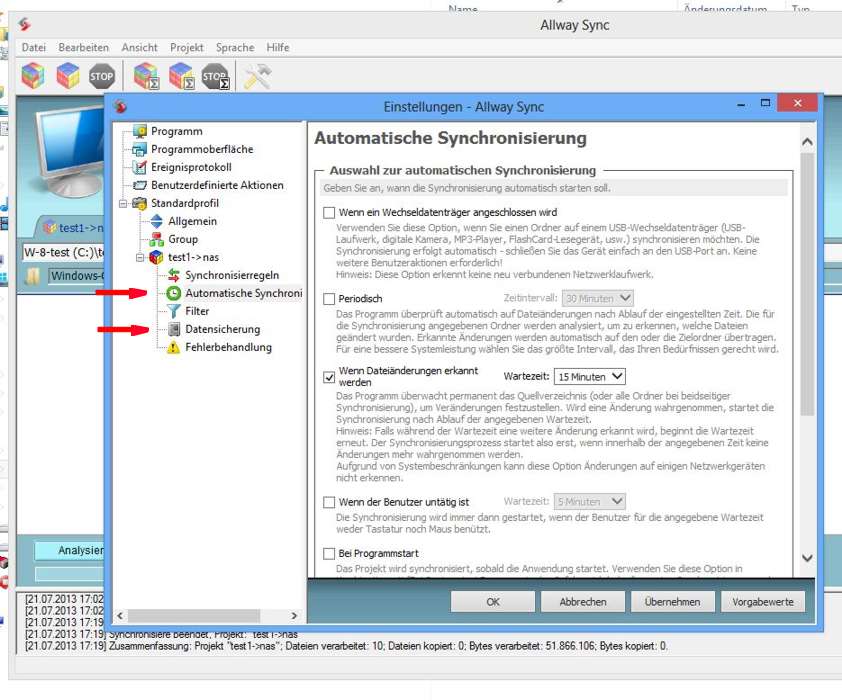Screen dimensions: 842x700
Task: Click the logo icon in Einstellungen title bar
Action: pyautogui.click(x=120, y=106)
